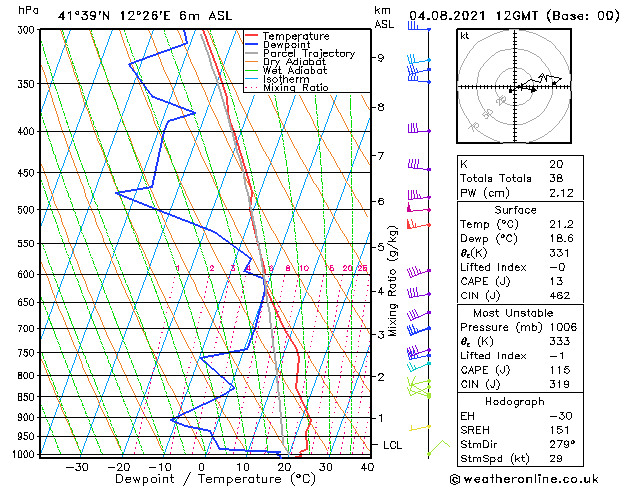This screenshot has height=486, width=629.
Task: Click the 40 temperature axis label
Action: click(x=367, y=467)
